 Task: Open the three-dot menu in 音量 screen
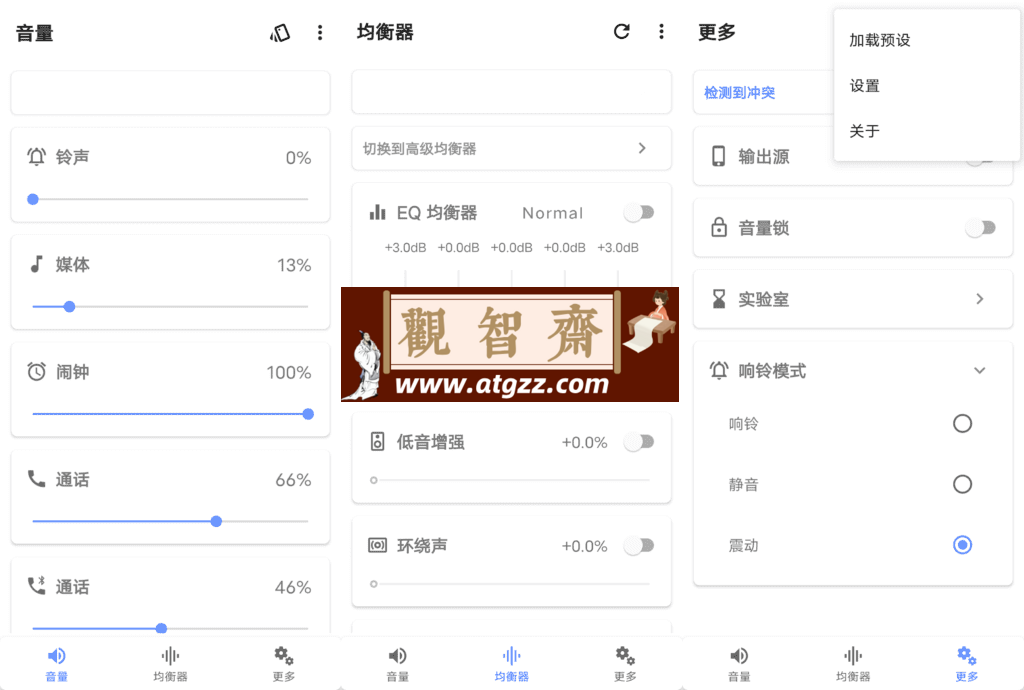point(320,33)
